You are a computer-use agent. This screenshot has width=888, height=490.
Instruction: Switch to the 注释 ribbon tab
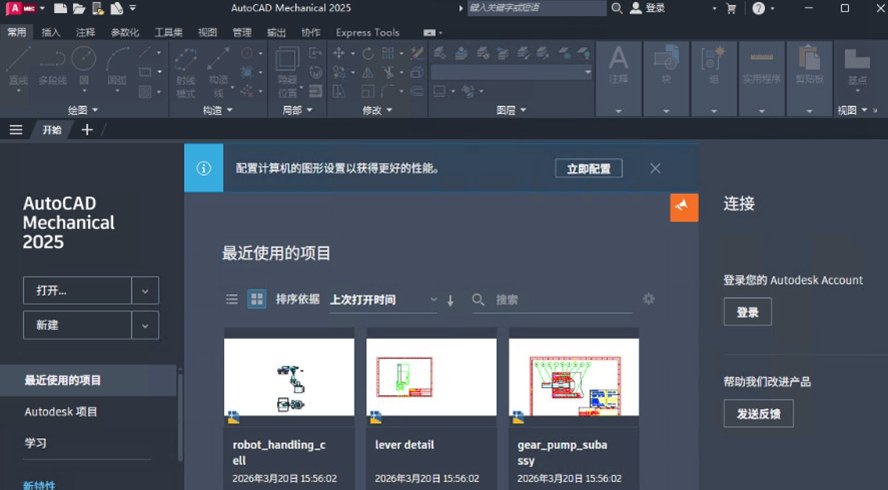coord(86,32)
